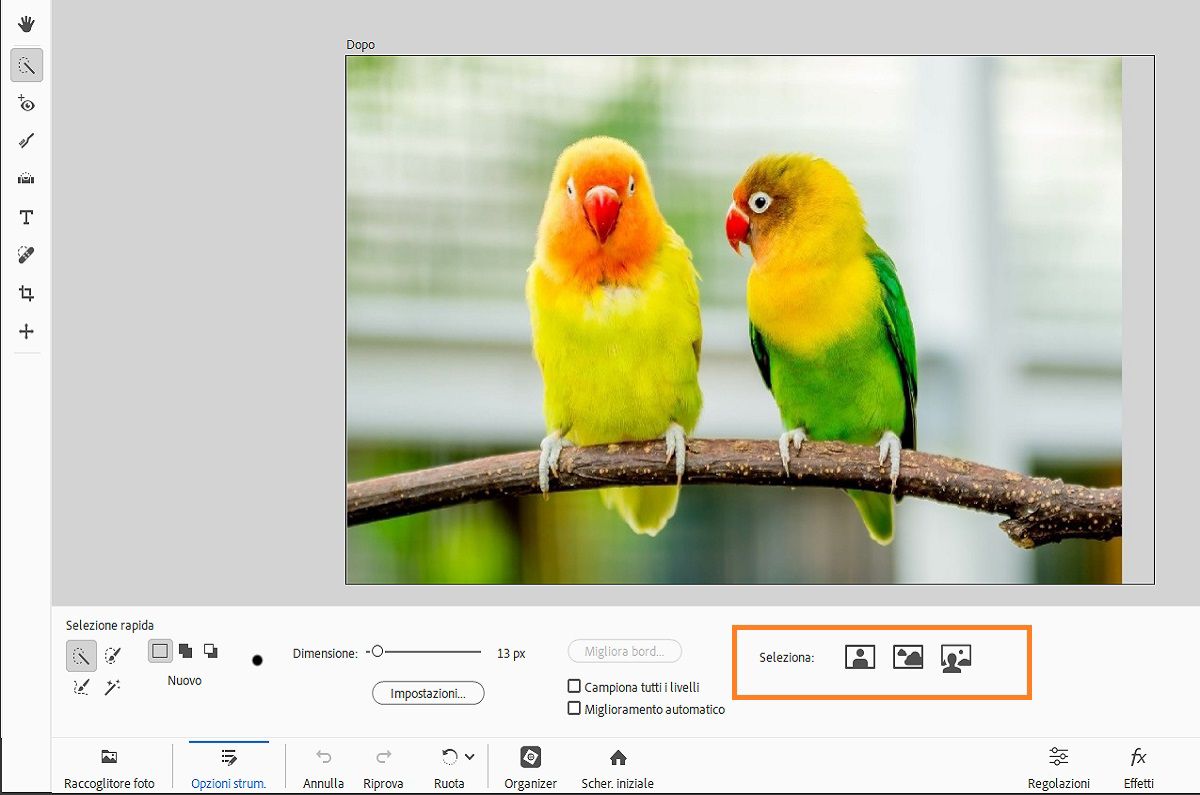Image resolution: width=1200 pixels, height=795 pixels.
Task: Select the Magic Wand option icon
Action: pos(113,687)
